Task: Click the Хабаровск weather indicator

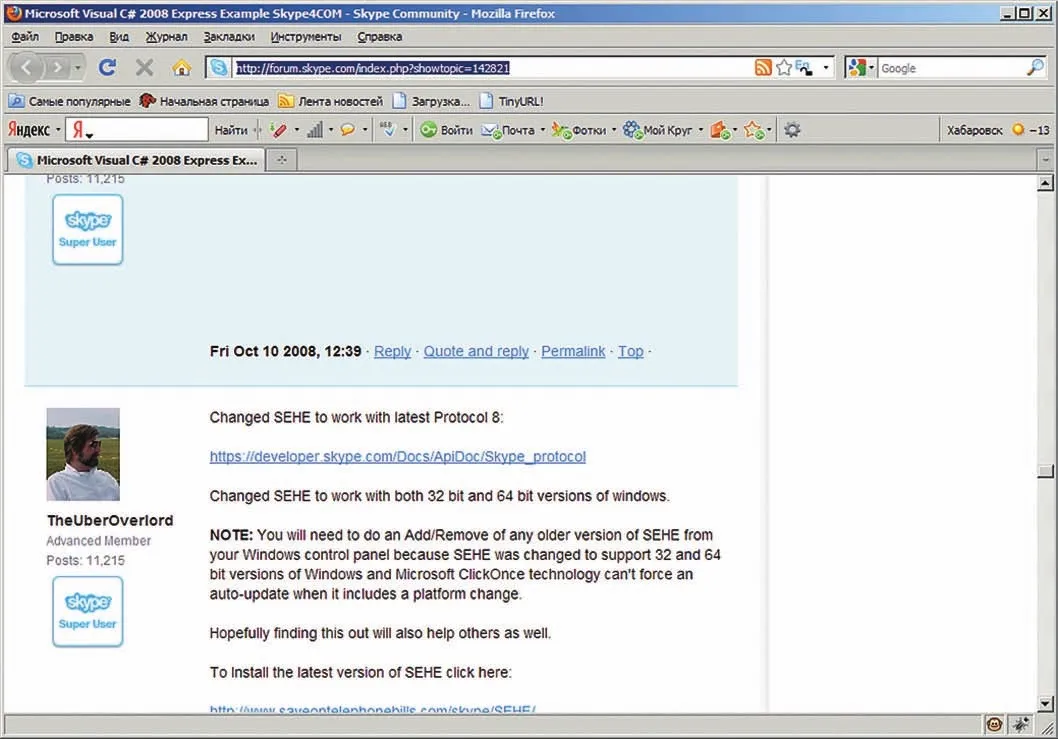Action: (x=998, y=130)
